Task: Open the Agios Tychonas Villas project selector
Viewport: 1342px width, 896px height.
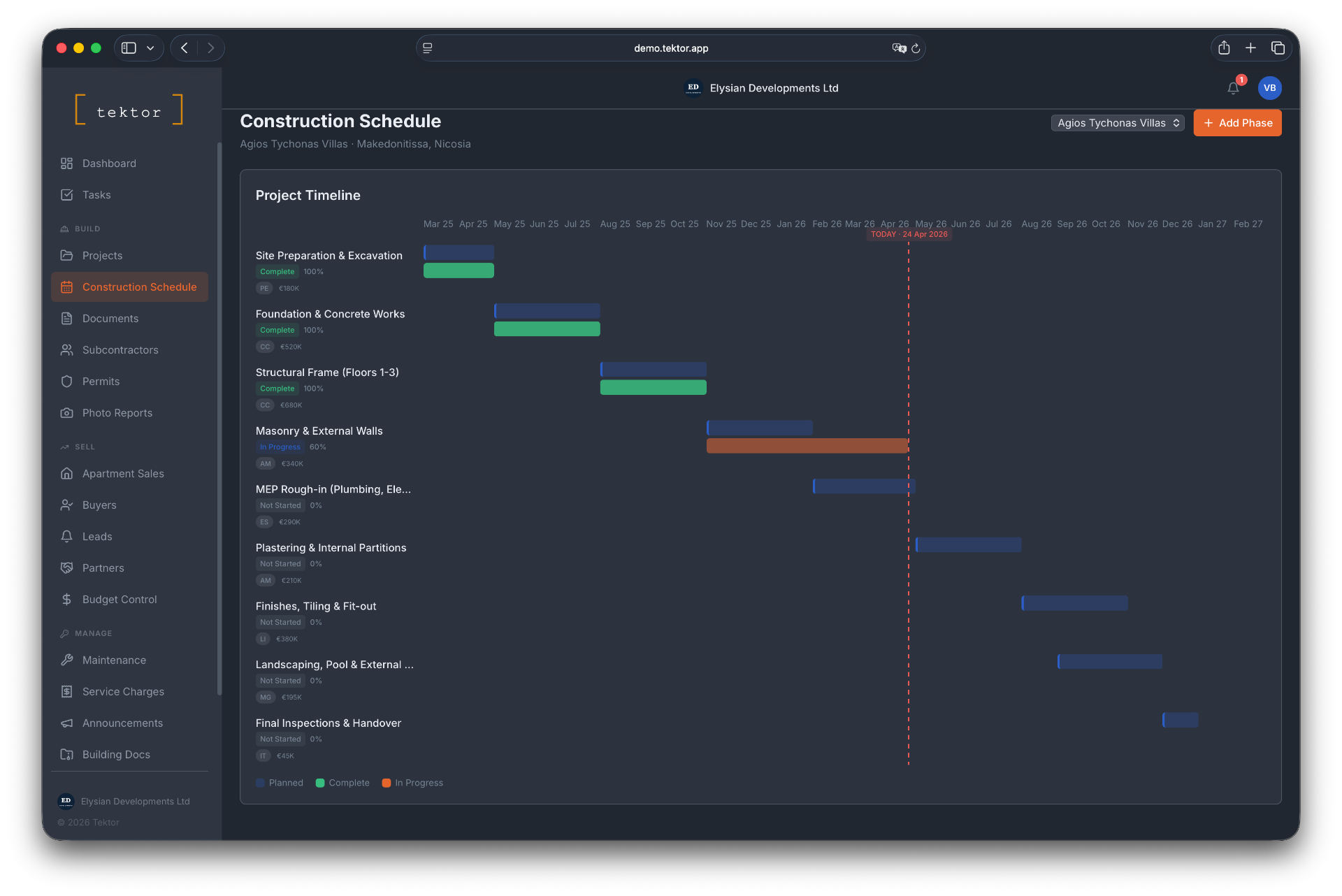Action: (x=1116, y=122)
